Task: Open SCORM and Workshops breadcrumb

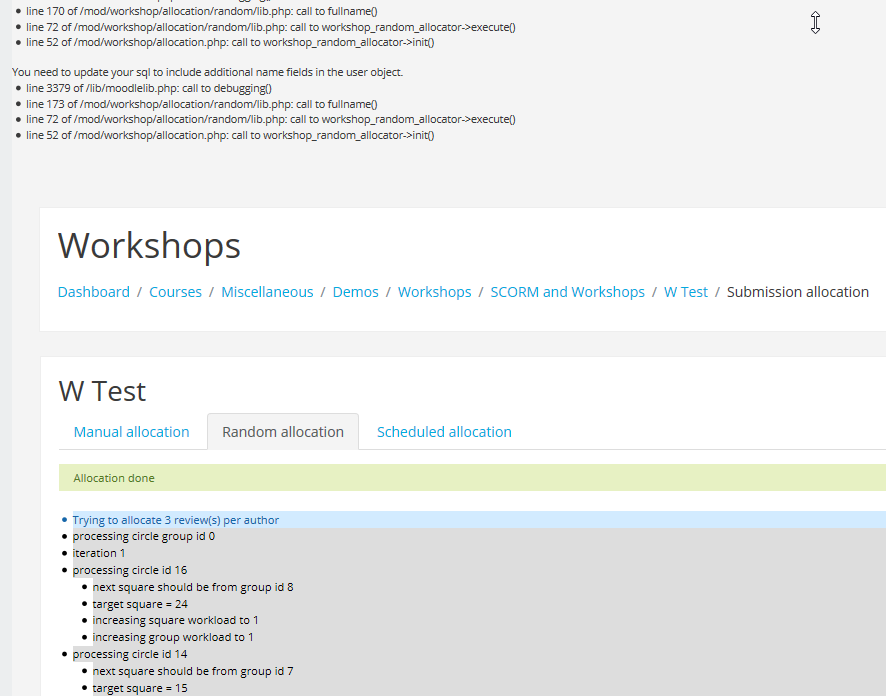Action: pos(567,292)
